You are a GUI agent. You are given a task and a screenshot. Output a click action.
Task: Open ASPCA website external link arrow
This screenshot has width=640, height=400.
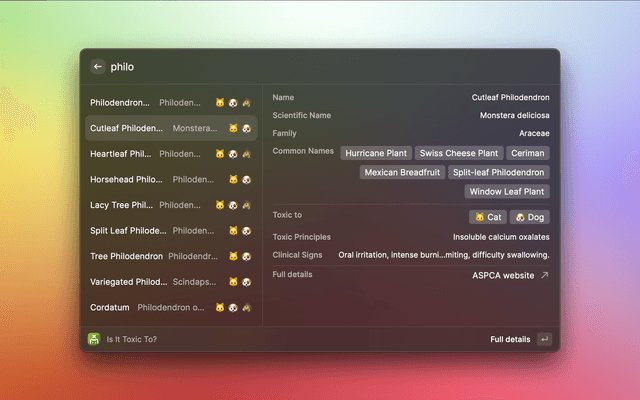[544, 275]
